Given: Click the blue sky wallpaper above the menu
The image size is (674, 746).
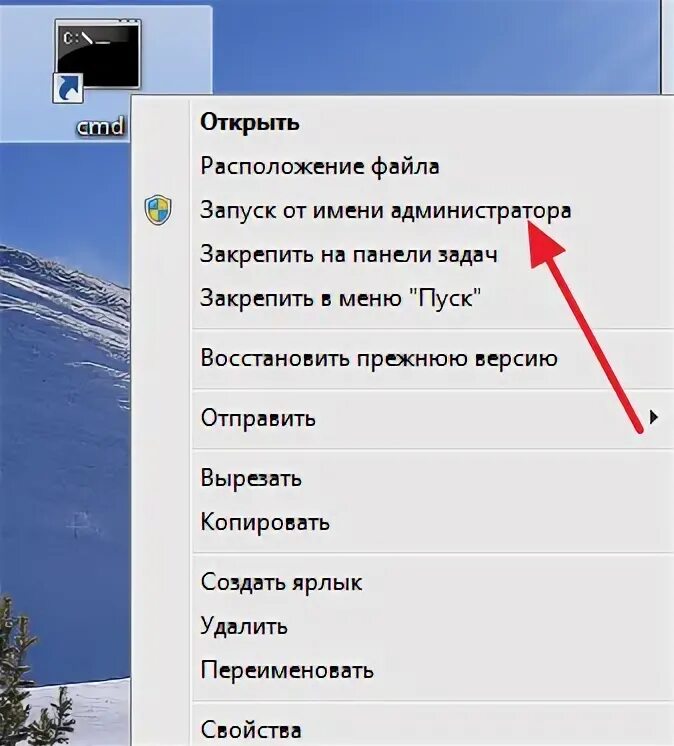Looking at the screenshot, I should 428,48.
